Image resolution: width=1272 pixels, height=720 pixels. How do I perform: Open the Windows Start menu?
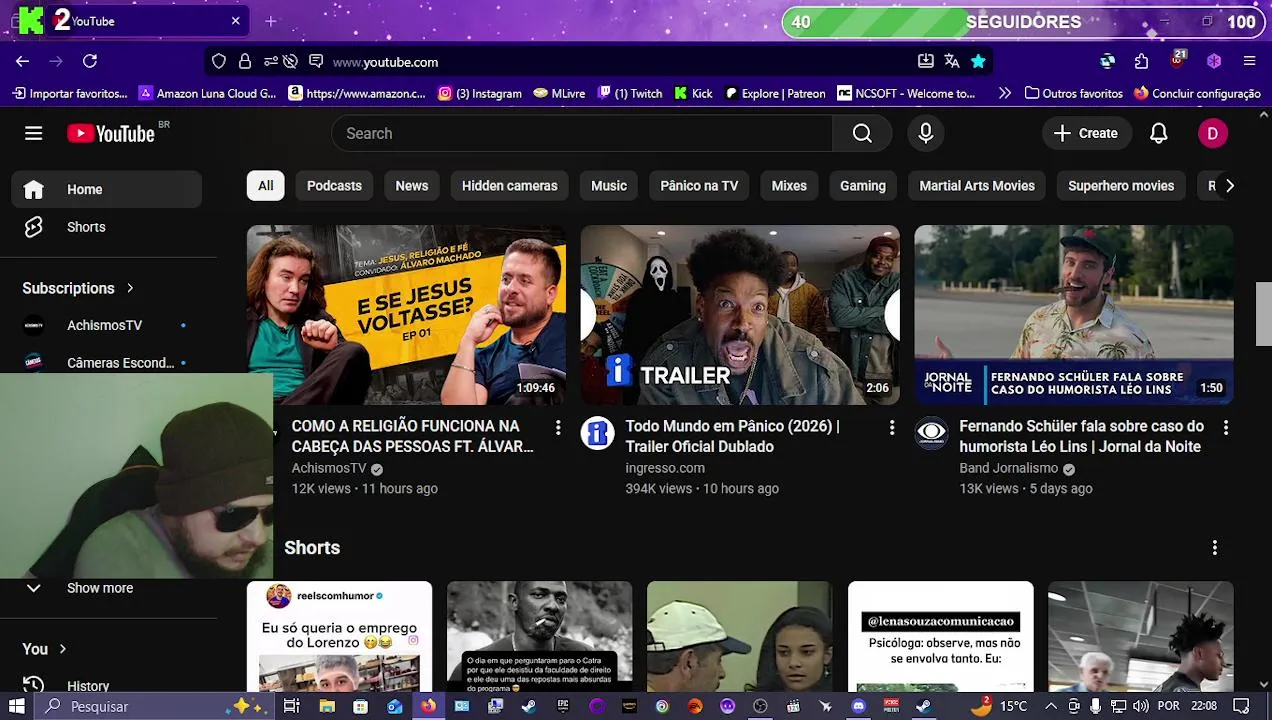tap(17, 706)
